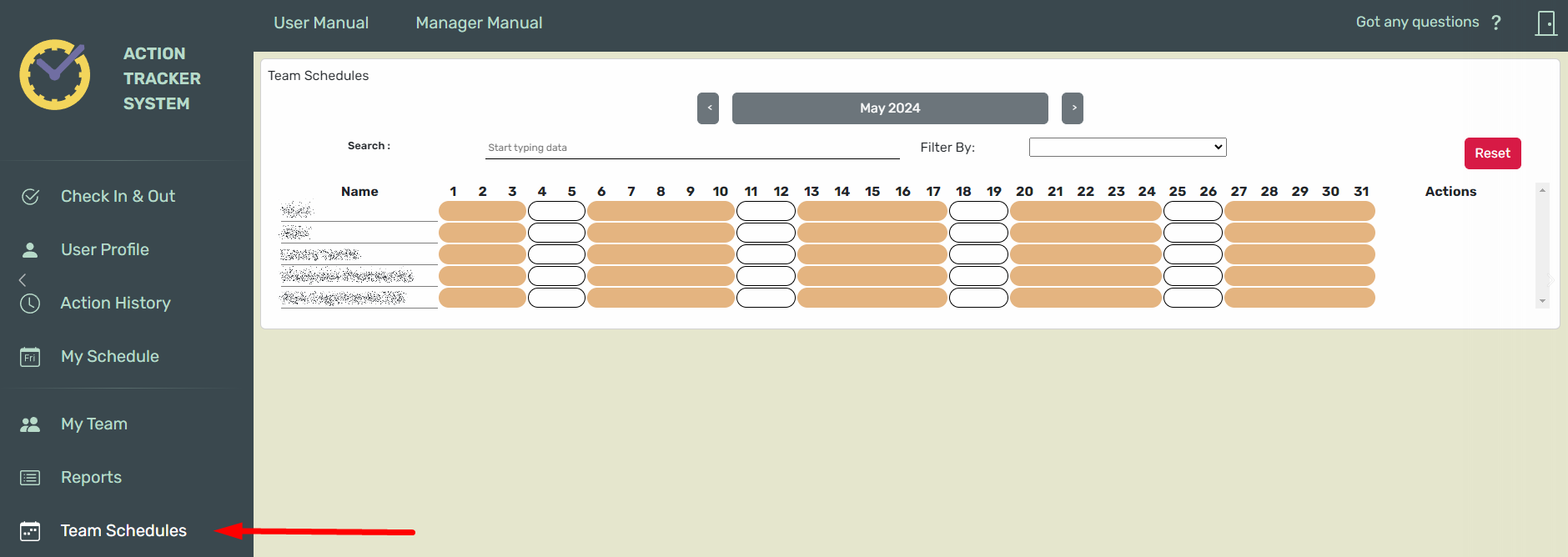Go to previous month with left chevron
Image resolution: width=1568 pixels, height=557 pixels.
[708, 108]
